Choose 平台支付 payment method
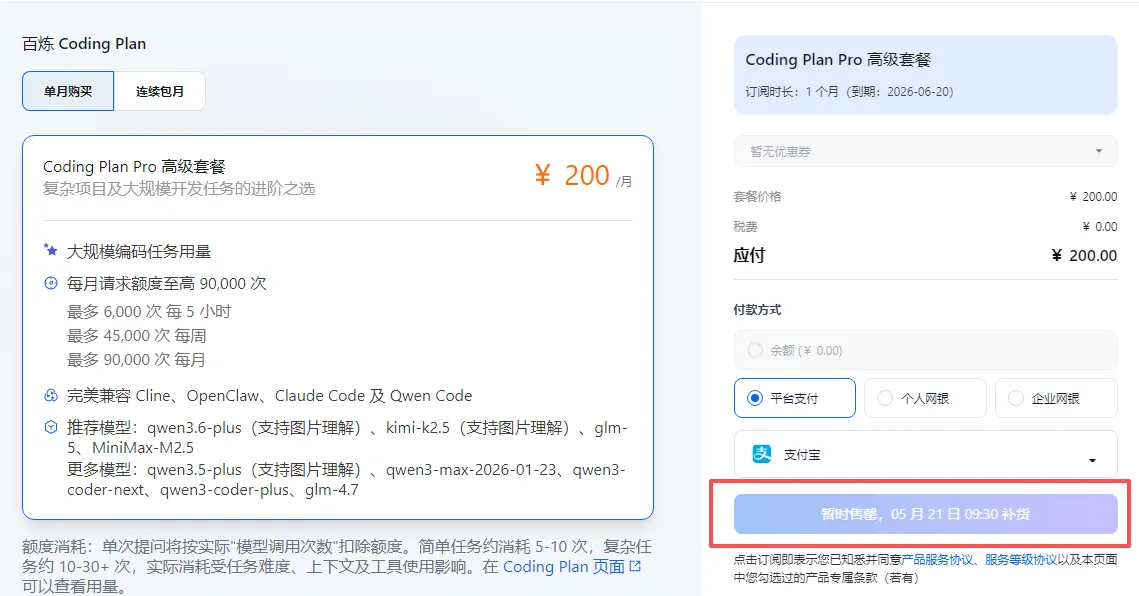 click(x=795, y=398)
